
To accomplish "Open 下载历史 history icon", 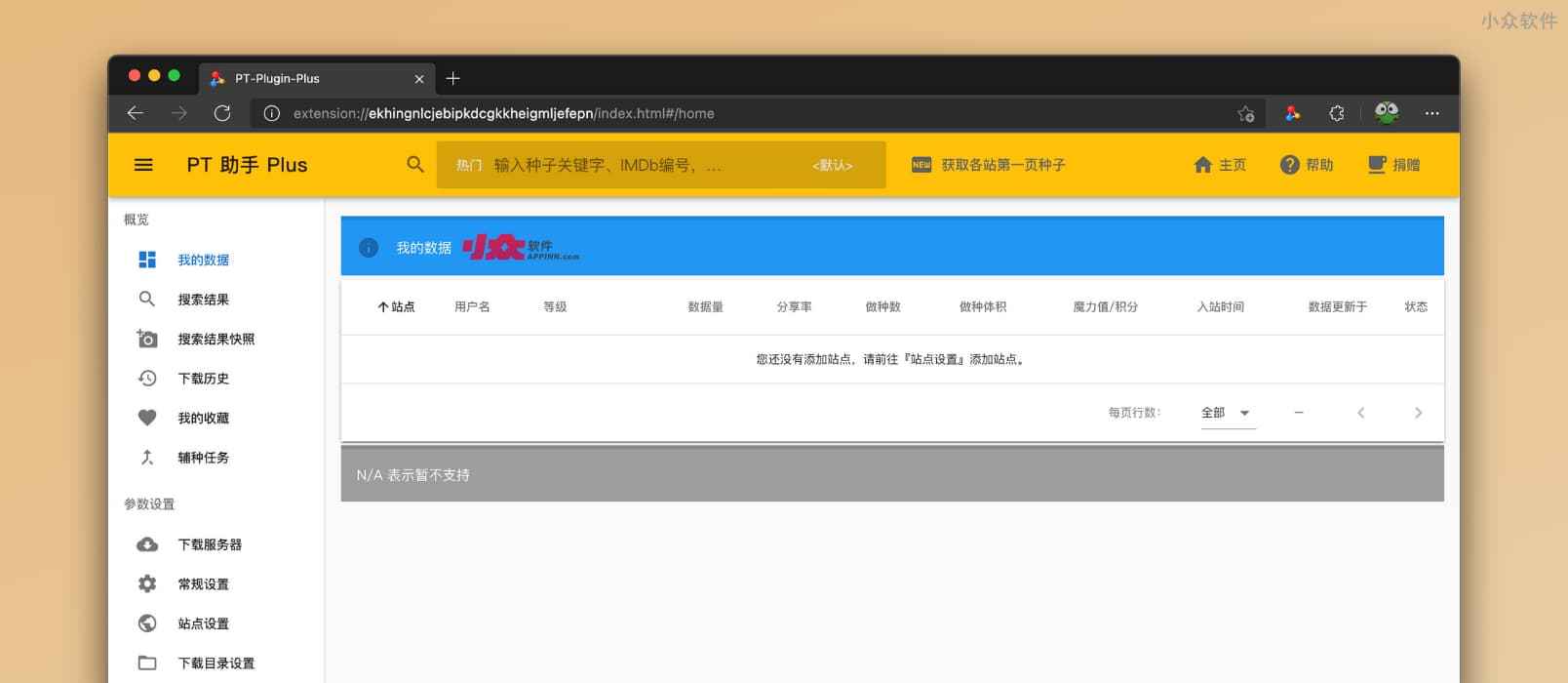I will click(x=147, y=379).
